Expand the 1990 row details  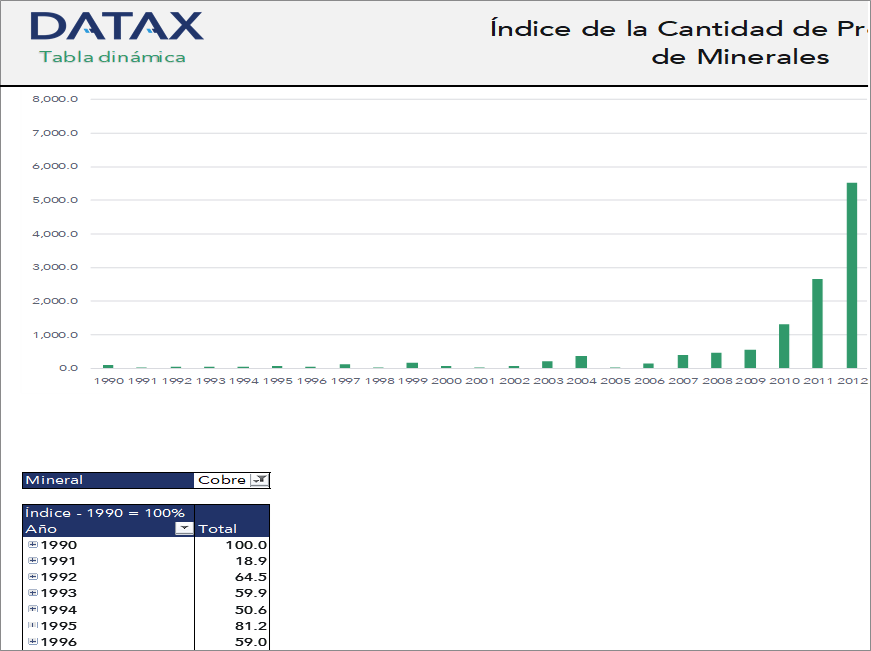33,545
